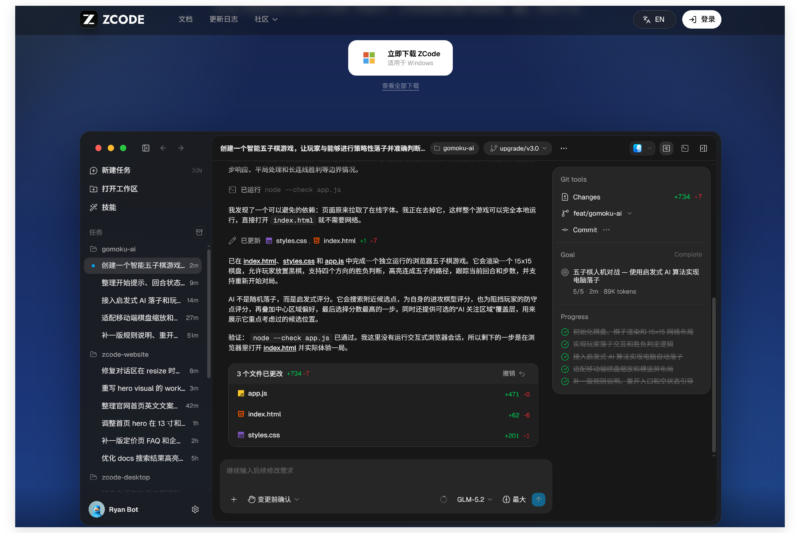Open task 调整首页 hero 在 13 寸和
800x533 pixels.
point(143,423)
